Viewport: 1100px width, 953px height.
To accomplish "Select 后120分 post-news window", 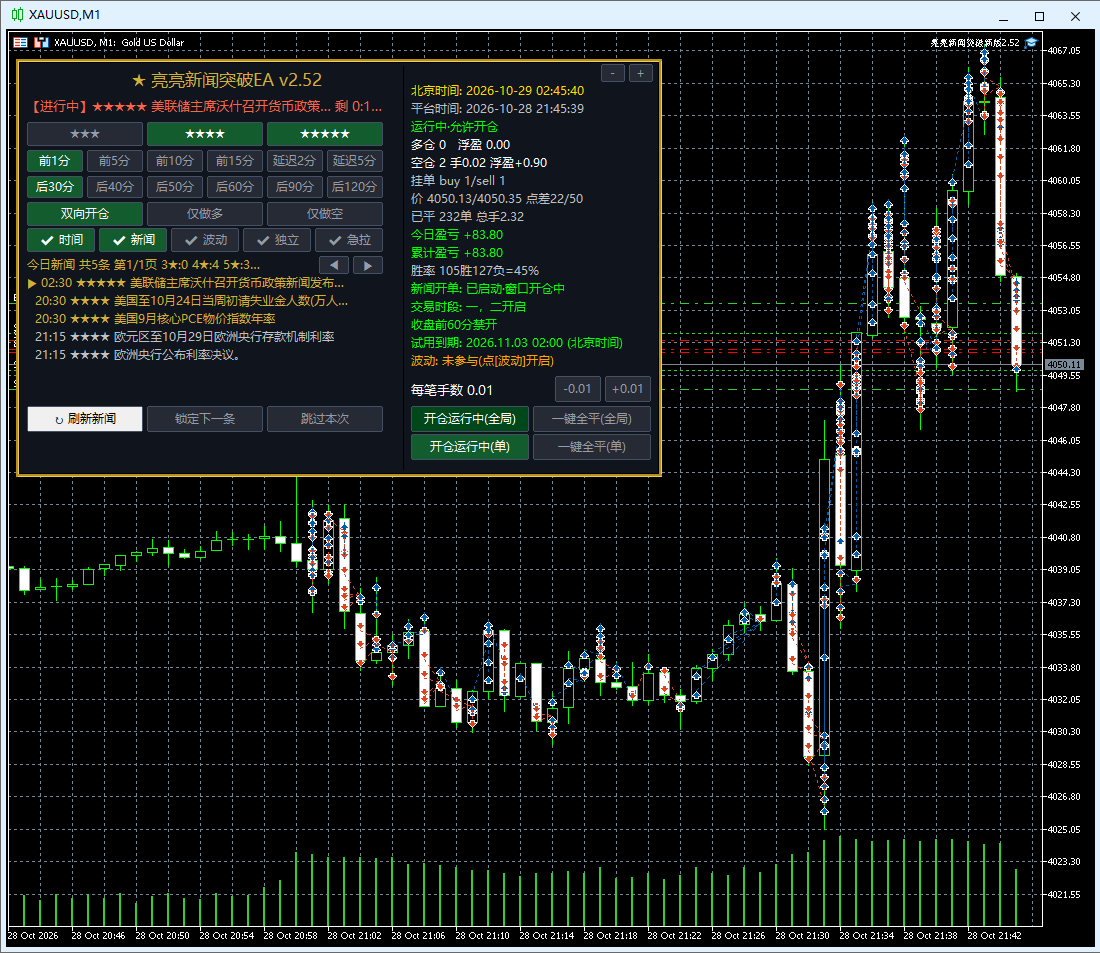I will click(x=355, y=187).
